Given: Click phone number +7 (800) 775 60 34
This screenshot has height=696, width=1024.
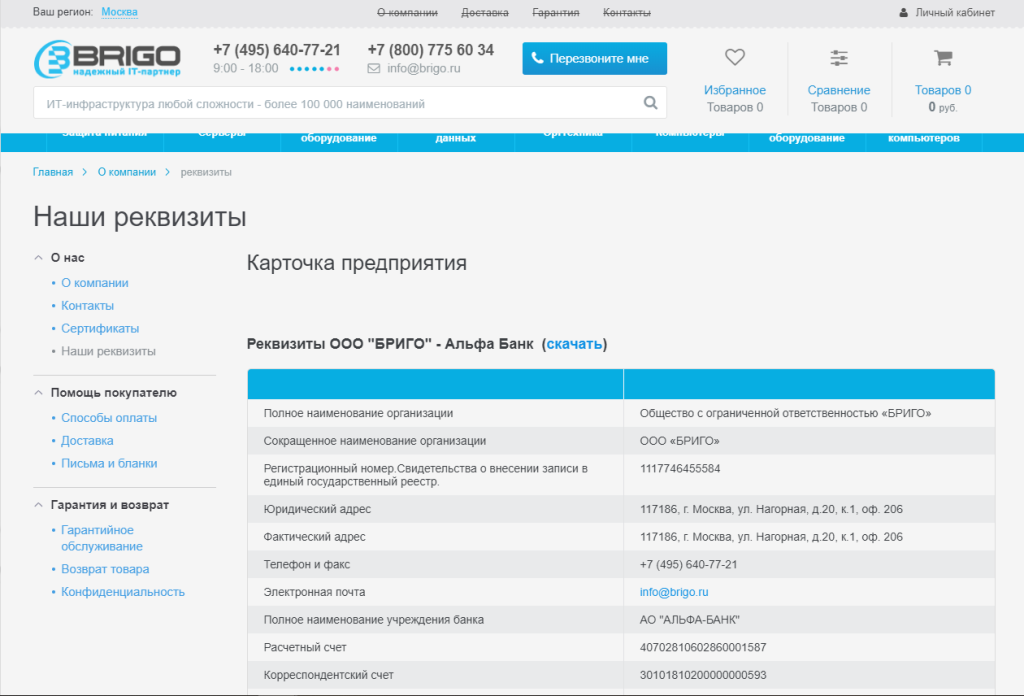Looking at the screenshot, I should [430, 50].
